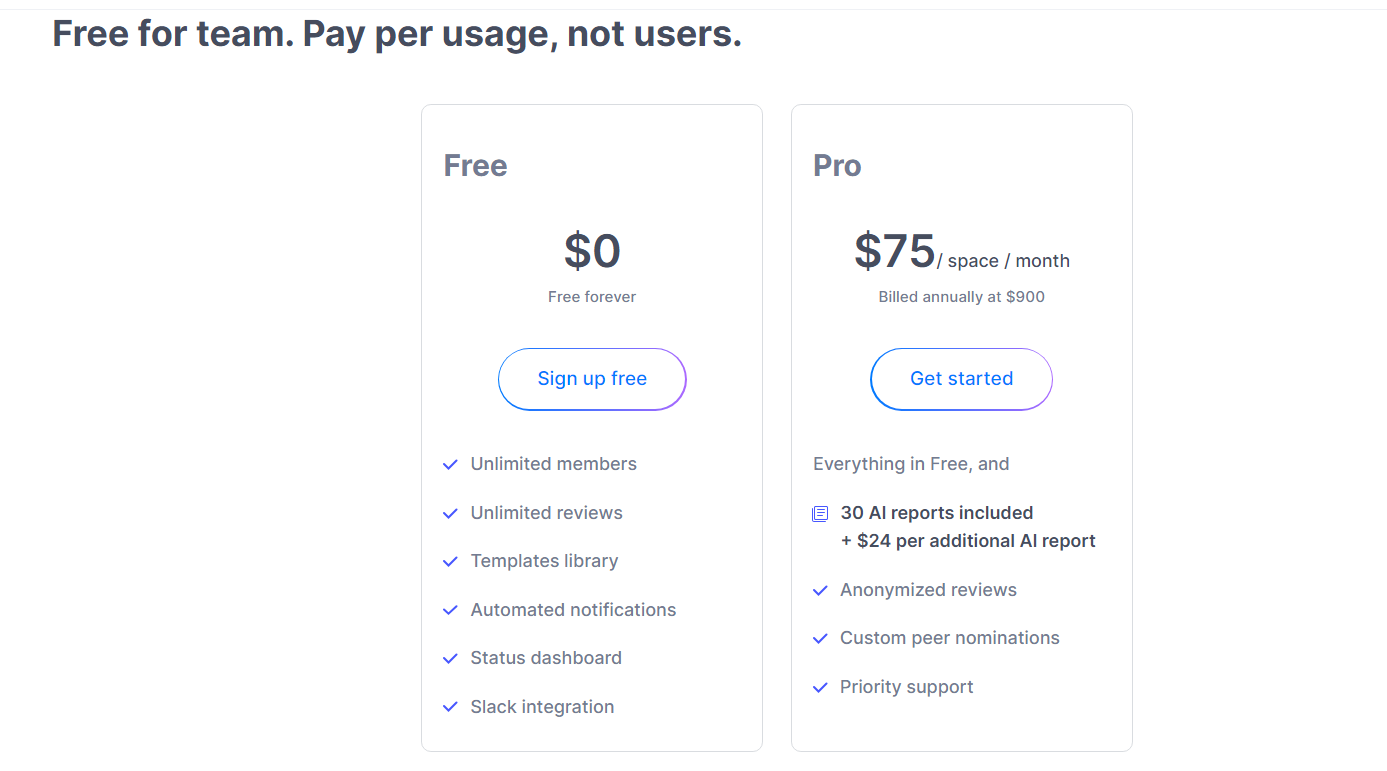The image size is (1387, 771).
Task: Click checkmark icon beside Unlimited members
Action: point(450,465)
